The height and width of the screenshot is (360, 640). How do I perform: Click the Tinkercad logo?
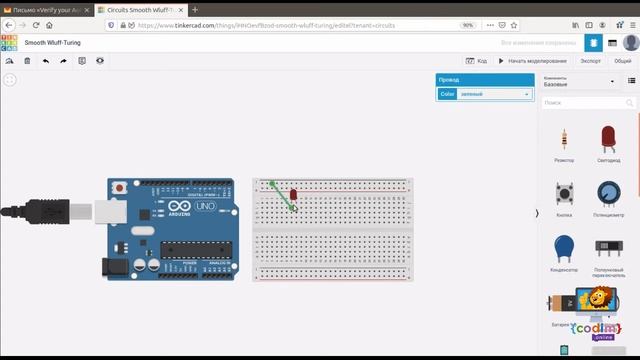click(x=9, y=43)
